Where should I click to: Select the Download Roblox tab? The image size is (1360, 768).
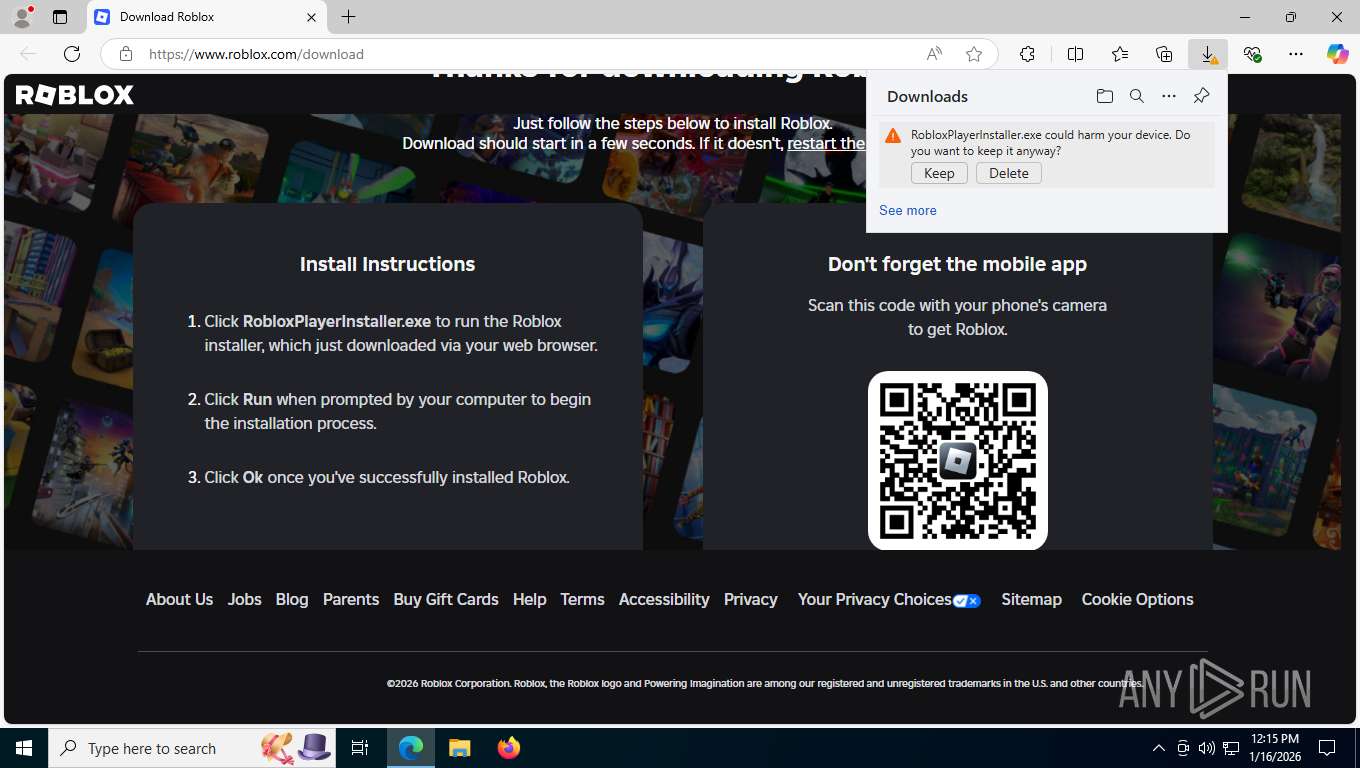coord(207,17)
